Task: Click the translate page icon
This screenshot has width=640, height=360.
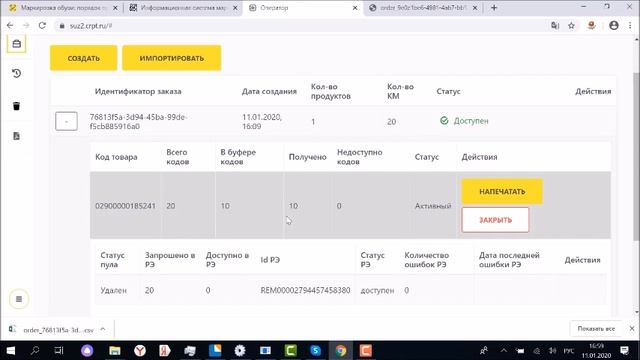Action: [x=555, y=25]
